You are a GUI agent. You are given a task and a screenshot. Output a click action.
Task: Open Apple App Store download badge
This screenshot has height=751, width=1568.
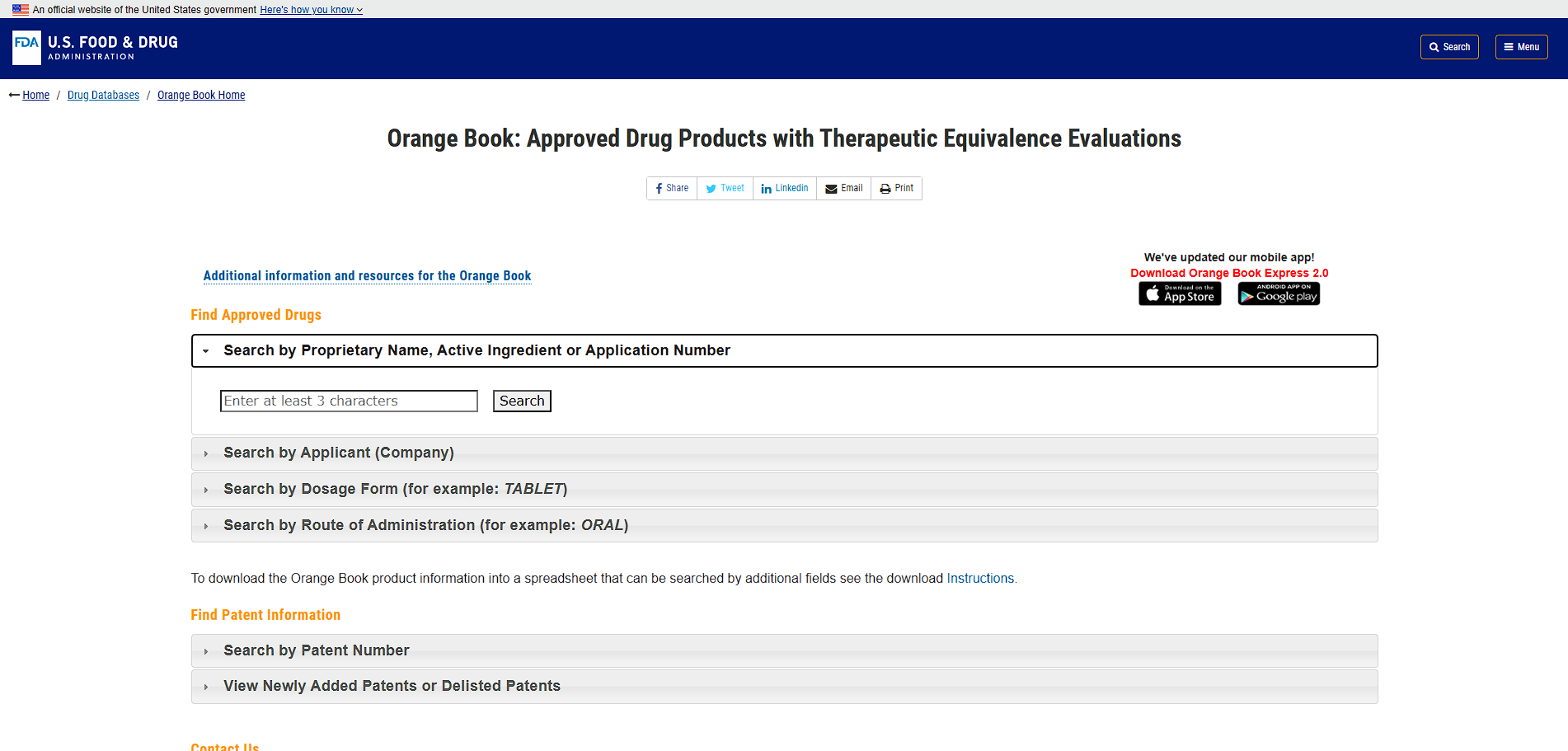[1180, 294]
